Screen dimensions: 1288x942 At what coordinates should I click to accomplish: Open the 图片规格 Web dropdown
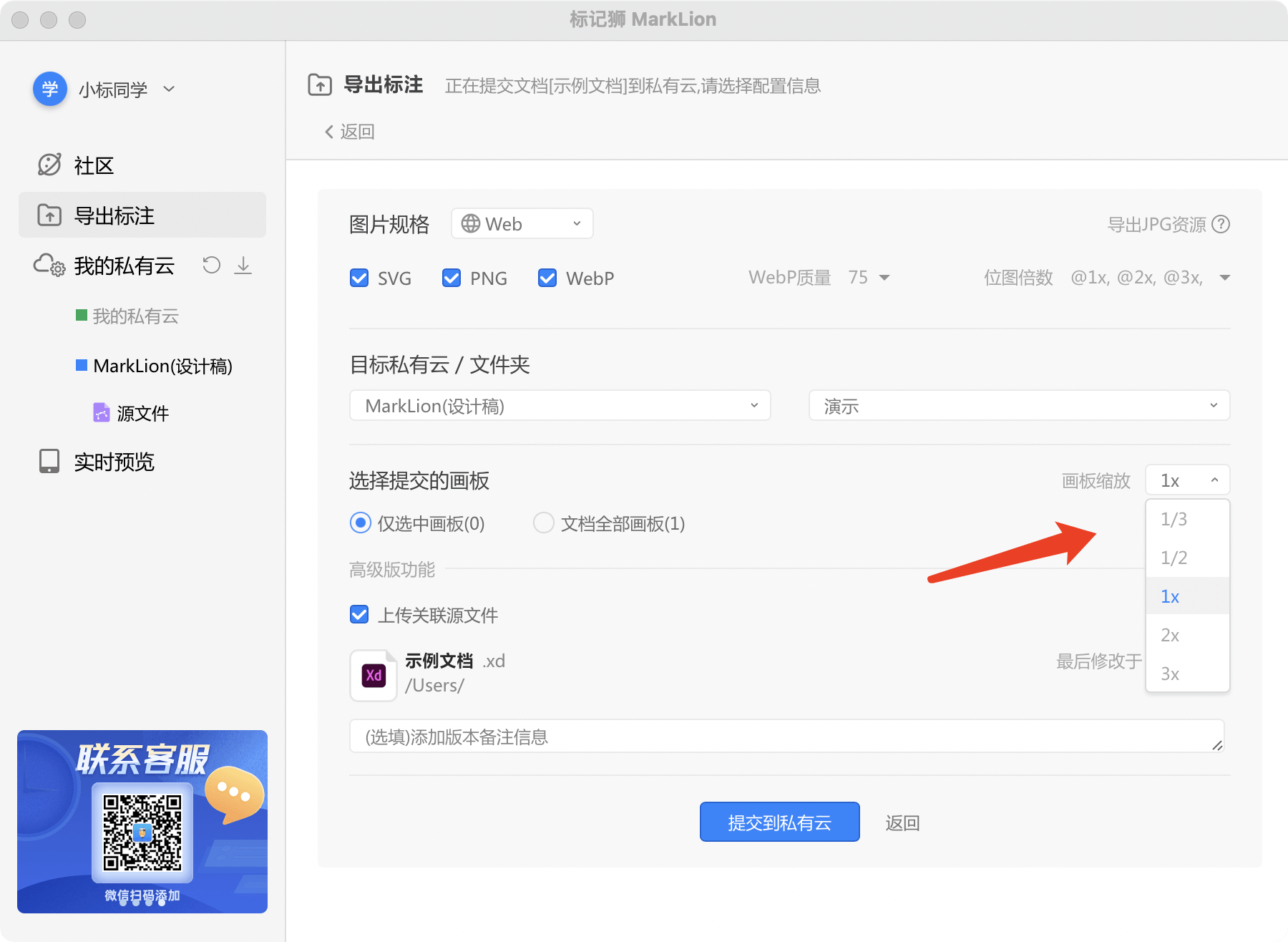[x=522, y=224]
